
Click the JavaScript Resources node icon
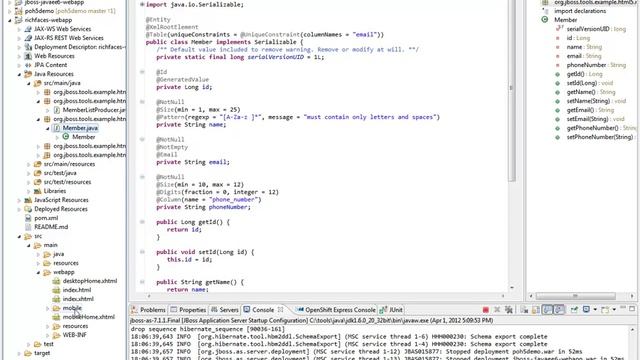(28, 200)
